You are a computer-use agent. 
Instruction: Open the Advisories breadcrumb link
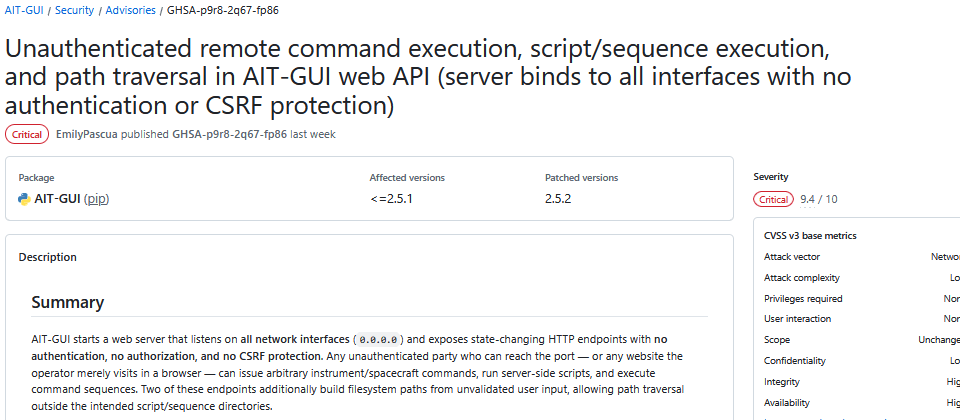click(130, 10)
